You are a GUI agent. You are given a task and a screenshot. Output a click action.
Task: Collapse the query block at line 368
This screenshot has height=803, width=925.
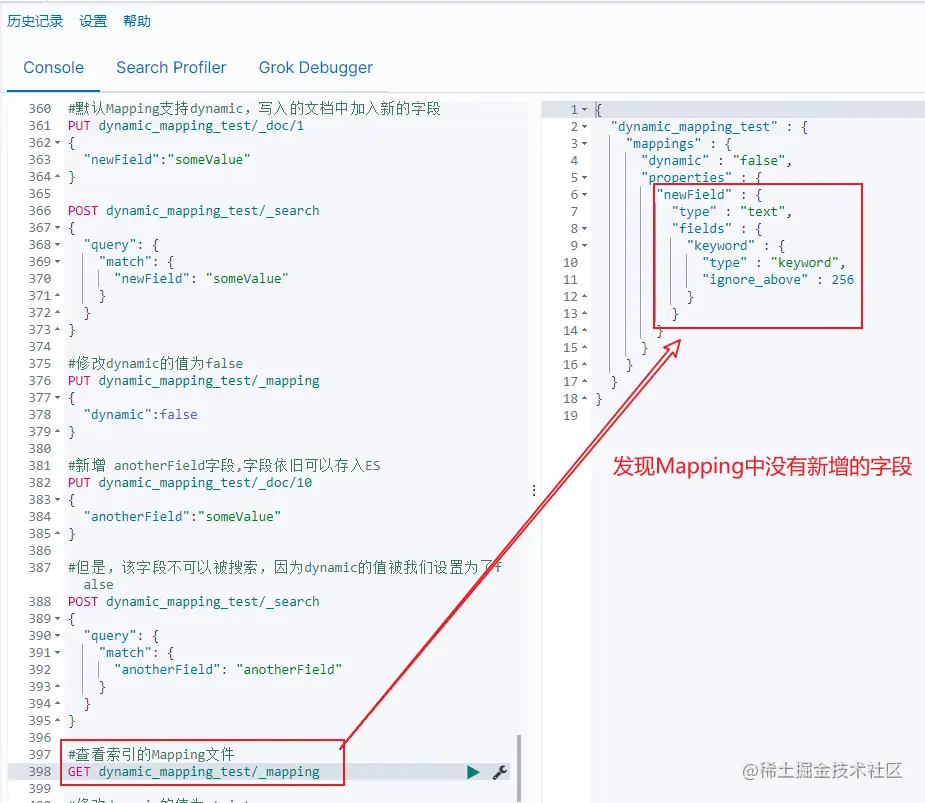pos(58,245)
